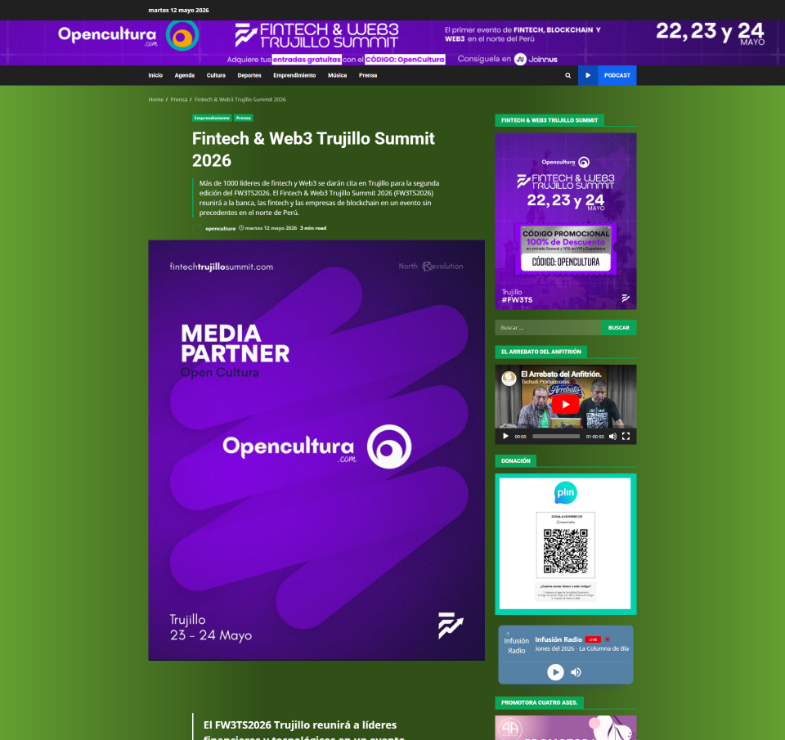Click the podcast play icon button
This screenshot has width=785, height=740.
pyautogui.click(x=588, y=76)
